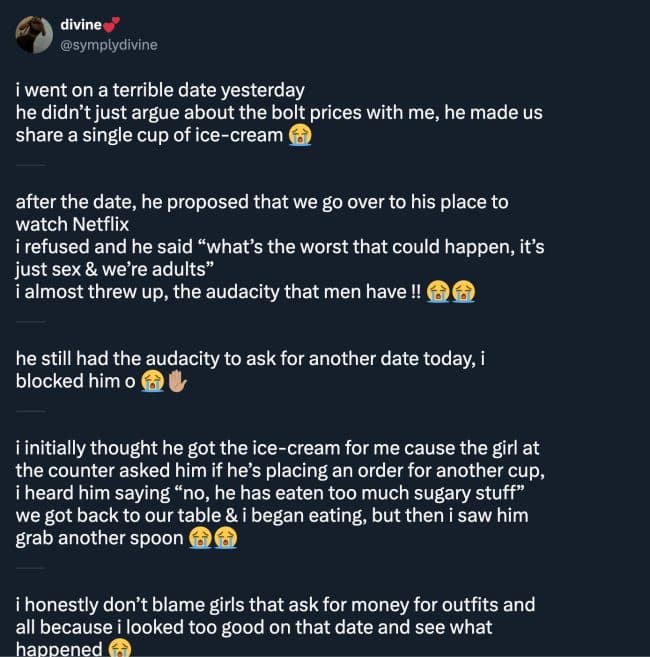Click second crying emoji after "another spoon"
The height and width of the screenshot is (657, 650).
pyautogui.click(x=227, y=538)
